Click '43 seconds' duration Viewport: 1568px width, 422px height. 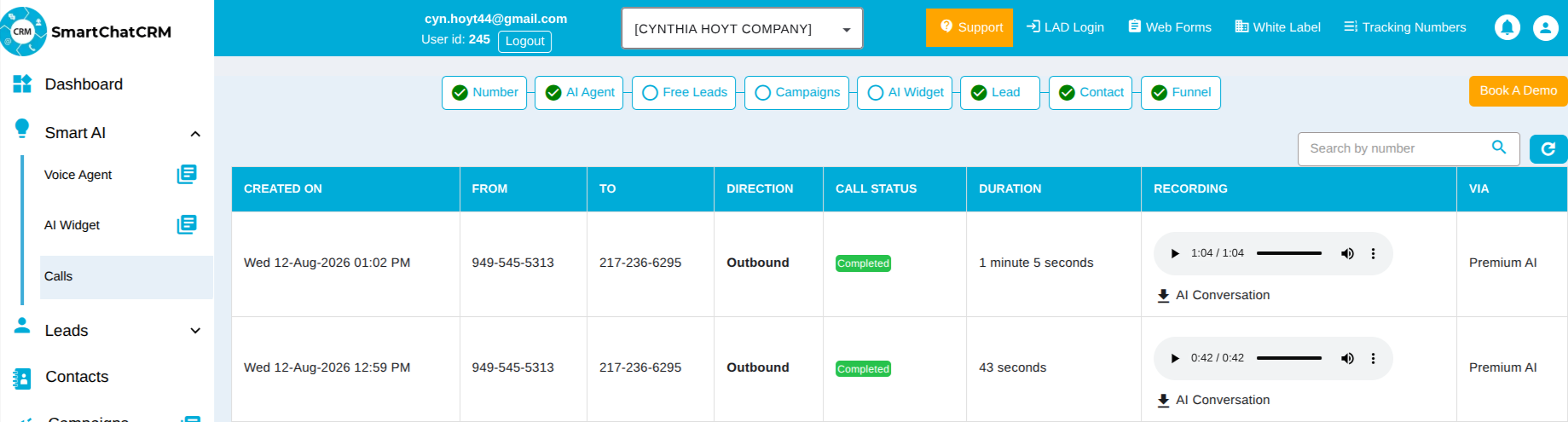tap(1012, 367)
